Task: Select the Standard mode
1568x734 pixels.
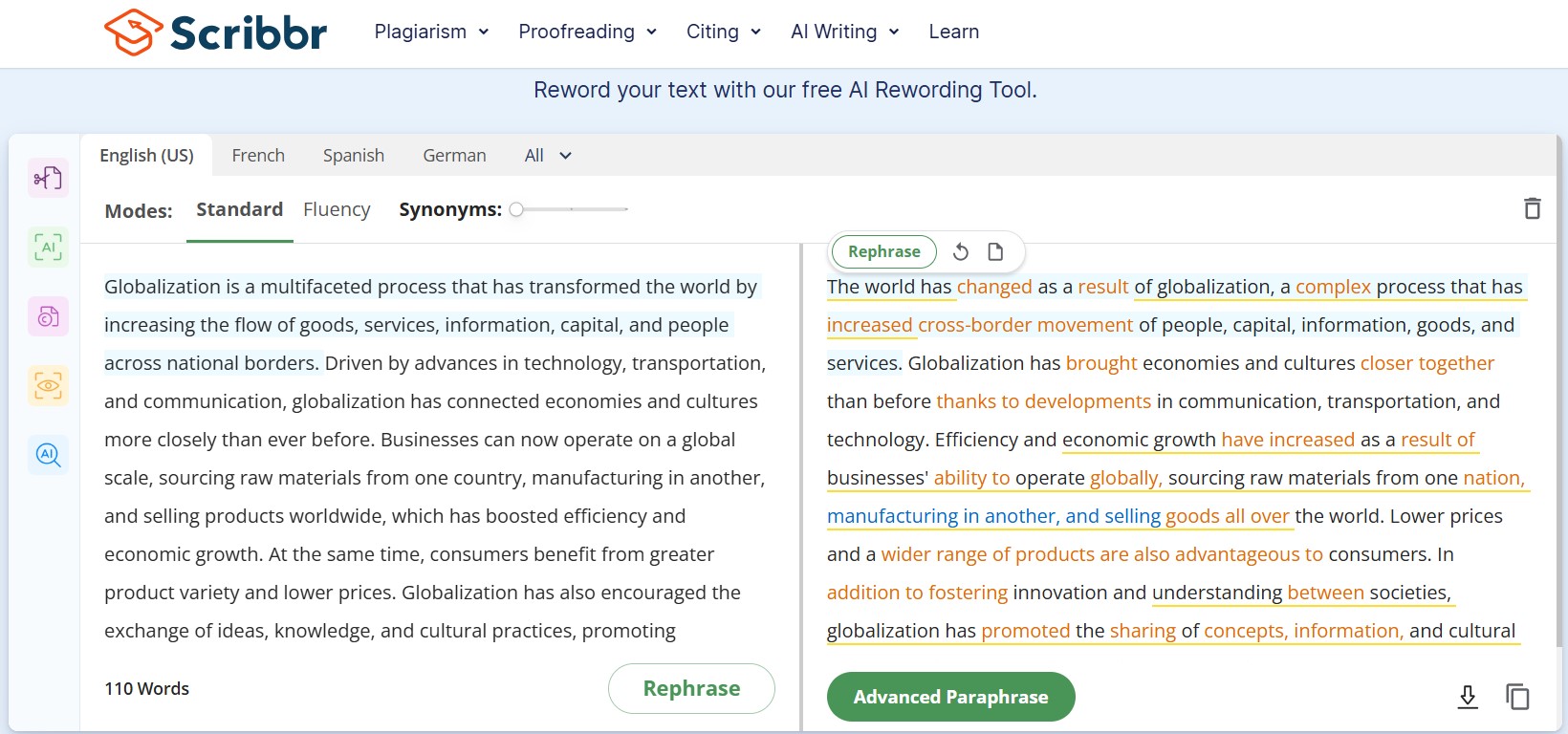Action: point(239,209)
